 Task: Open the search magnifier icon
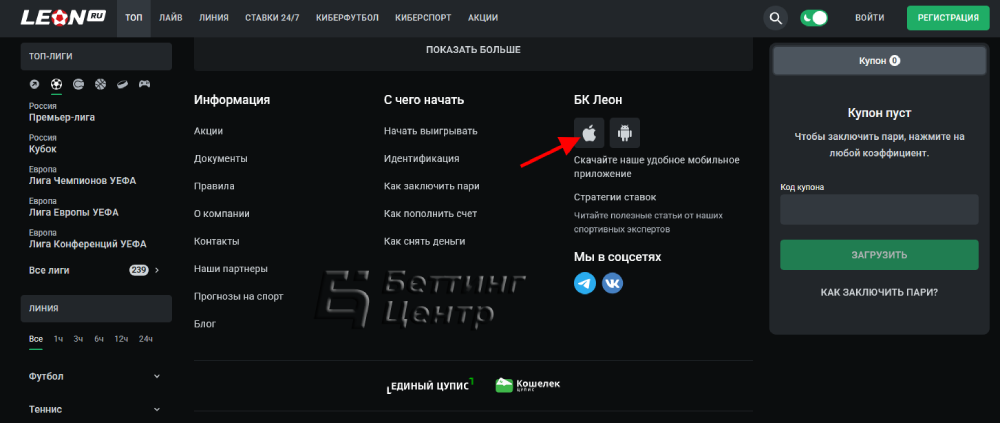tap(776, 18)
